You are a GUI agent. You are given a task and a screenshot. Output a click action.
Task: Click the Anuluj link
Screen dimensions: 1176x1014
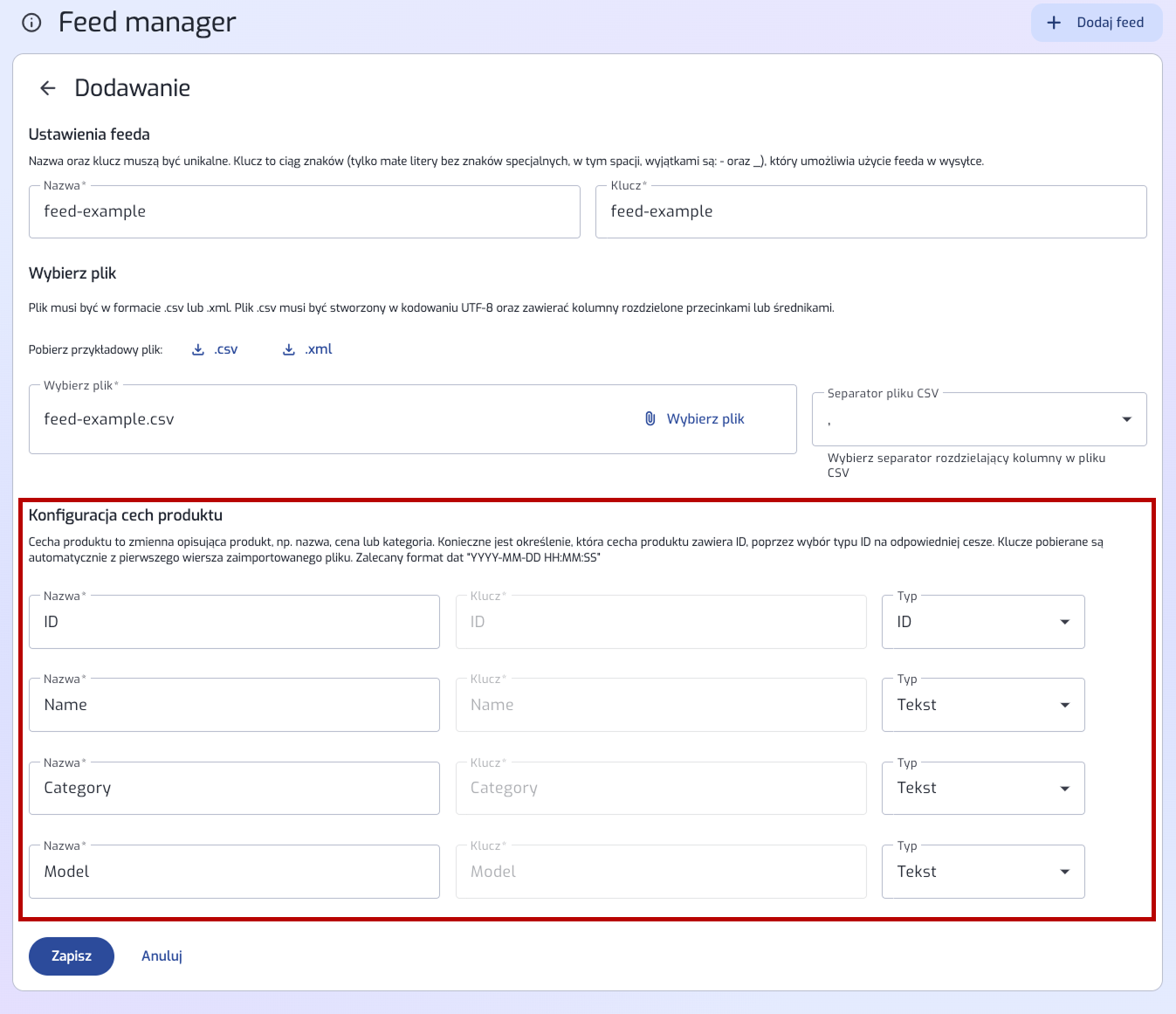point(162,956)
